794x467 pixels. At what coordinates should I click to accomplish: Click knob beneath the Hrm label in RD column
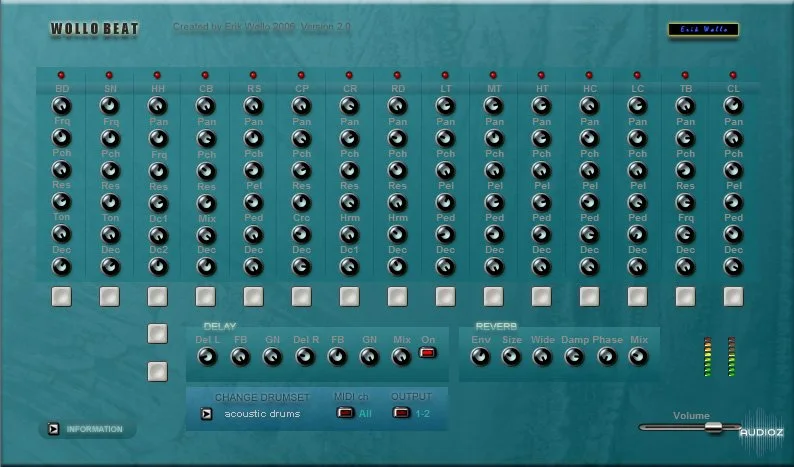[x=398, y=234]
